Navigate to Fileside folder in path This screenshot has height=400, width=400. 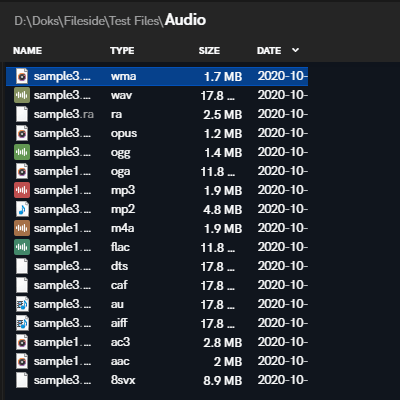click(84, 21)
